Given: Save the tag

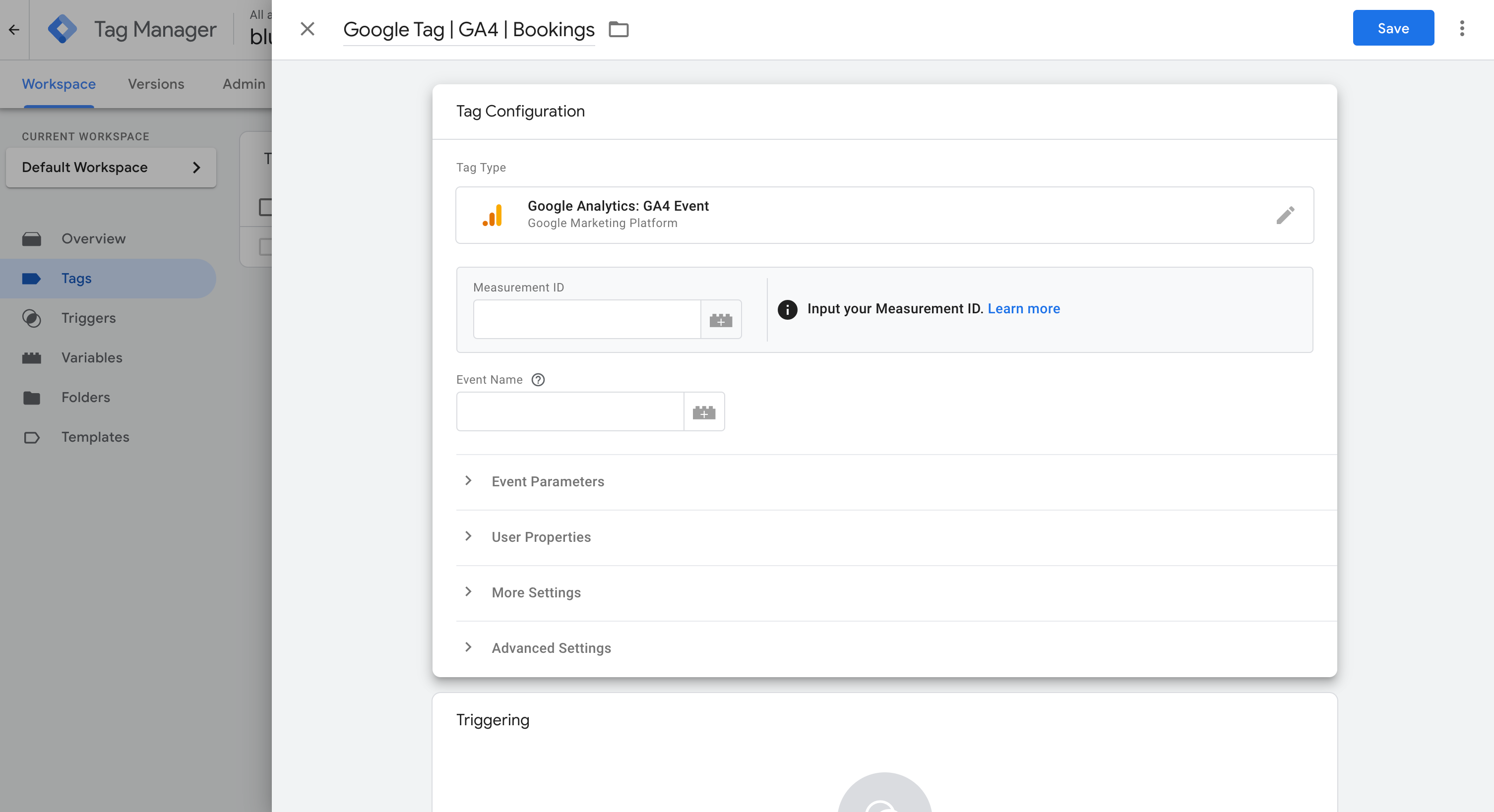Looking at the screenshot, I should [x=1393, y=28].
